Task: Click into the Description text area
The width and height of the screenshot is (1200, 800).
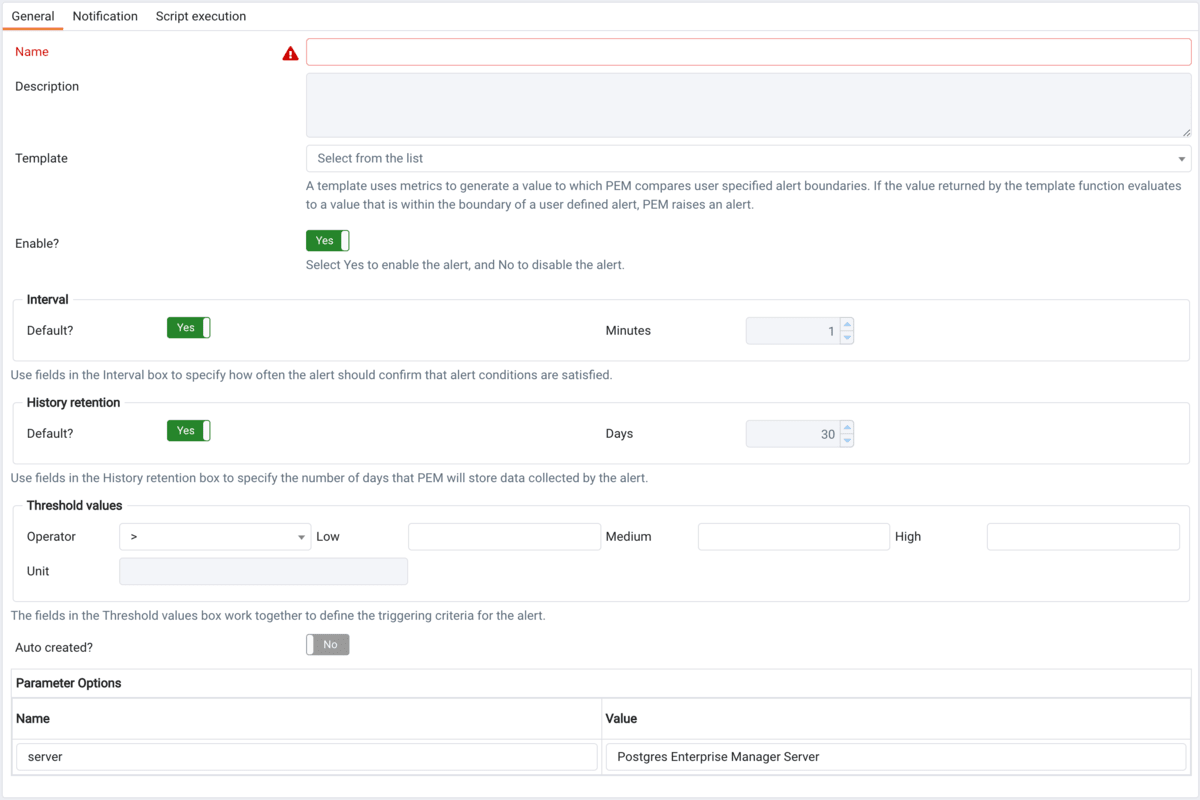Action: click(748, 105)
